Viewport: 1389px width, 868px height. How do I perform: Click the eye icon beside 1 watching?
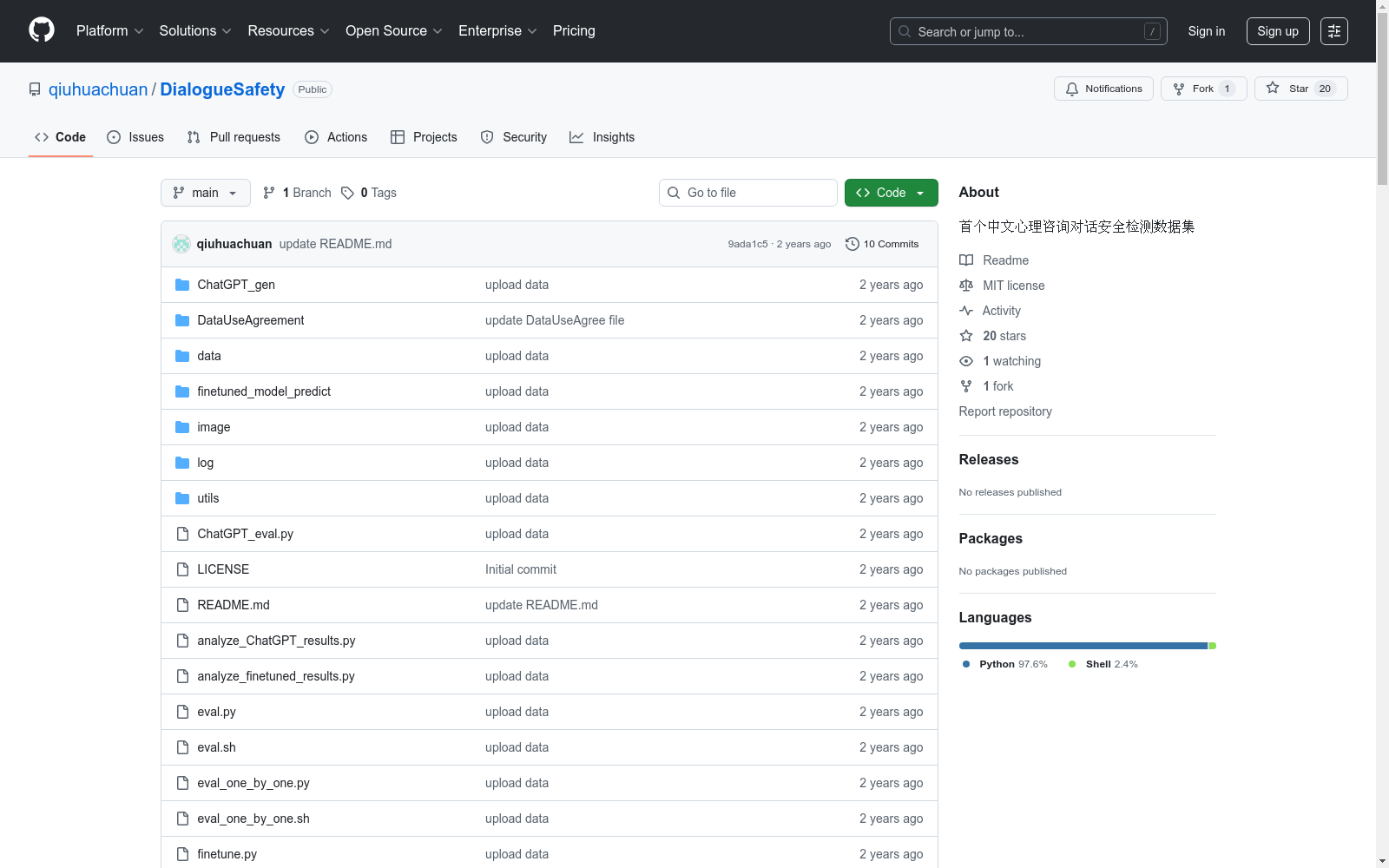pos(966,361)
